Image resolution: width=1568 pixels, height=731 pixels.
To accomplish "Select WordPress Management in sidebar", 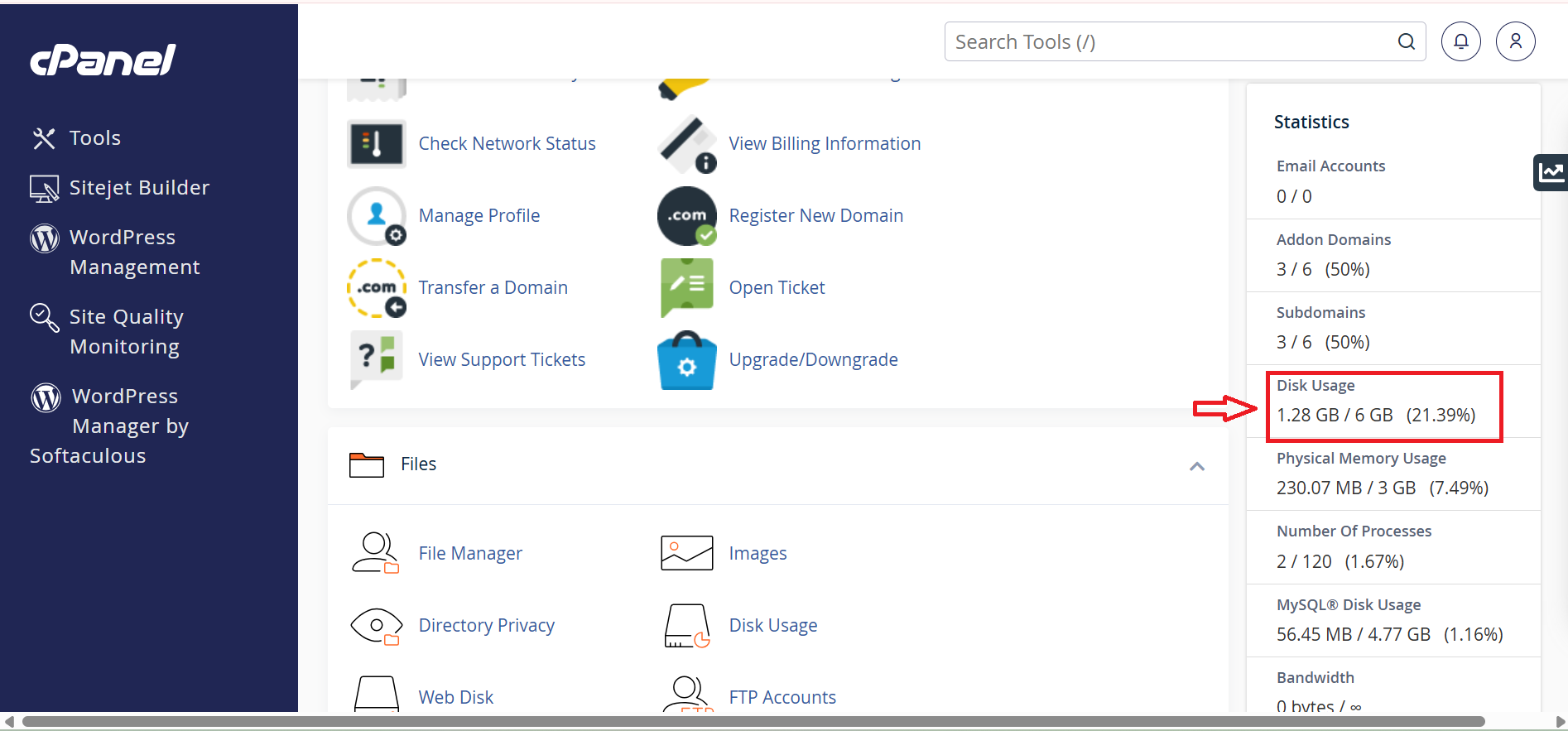I will coord(134,252).
